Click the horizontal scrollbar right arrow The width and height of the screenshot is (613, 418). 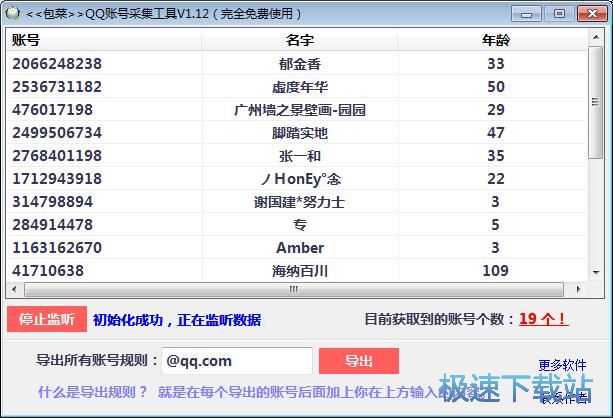click(x=578, y=289)
